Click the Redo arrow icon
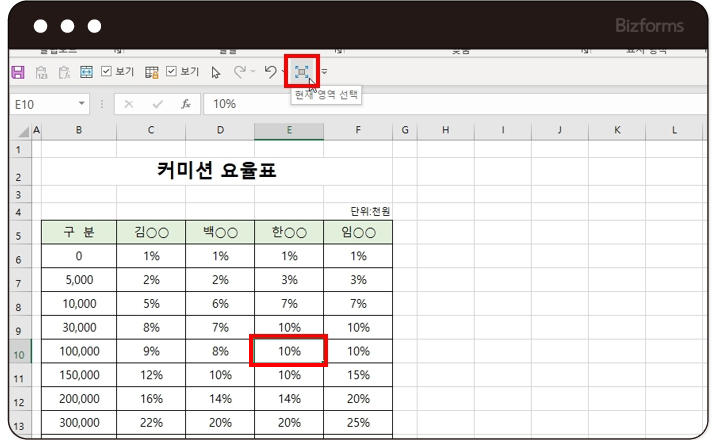The height and width of the screenshot is (440, 715). [239, 72]
